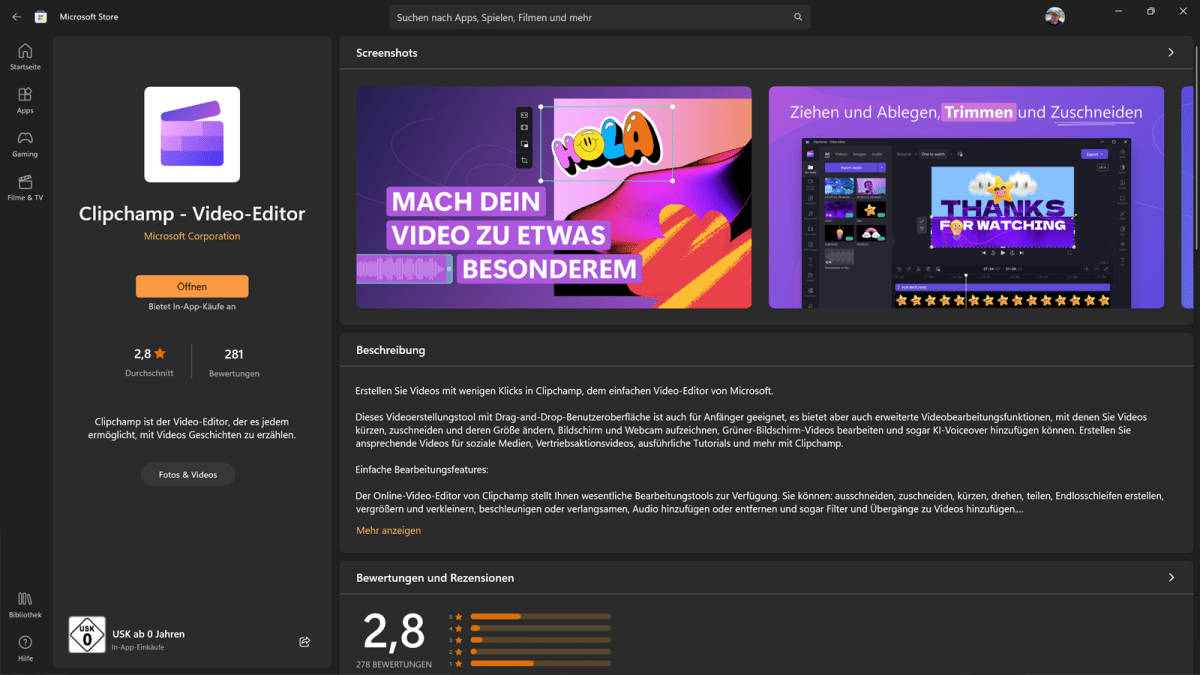Image resolution: width=1200 pixels, height=675 pixels.
Task: Click 'Bietet In-App-Käufe an' text
Action: click(192, 306)
